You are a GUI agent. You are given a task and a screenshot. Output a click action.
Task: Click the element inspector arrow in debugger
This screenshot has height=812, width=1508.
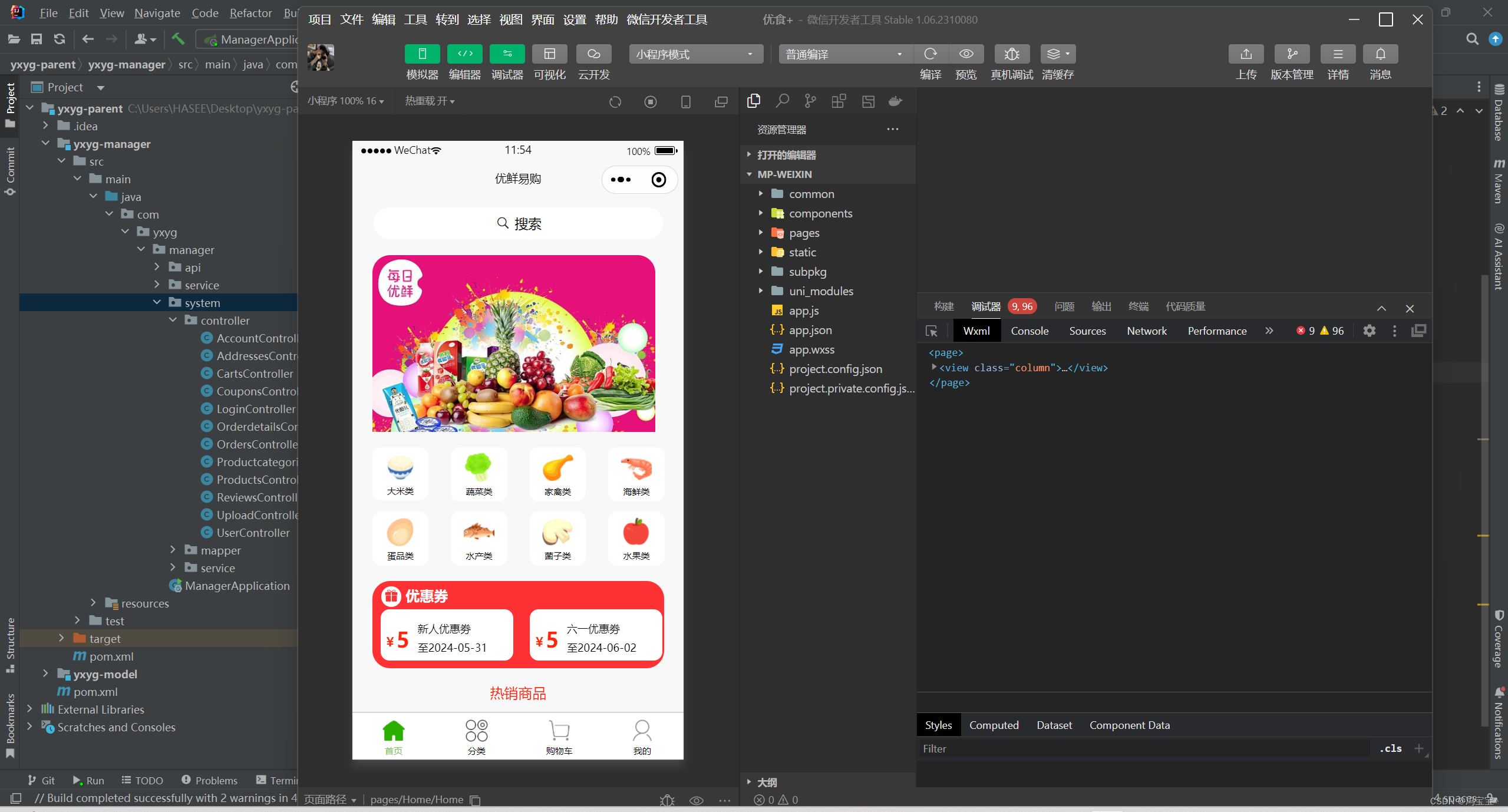coord(932,331)
